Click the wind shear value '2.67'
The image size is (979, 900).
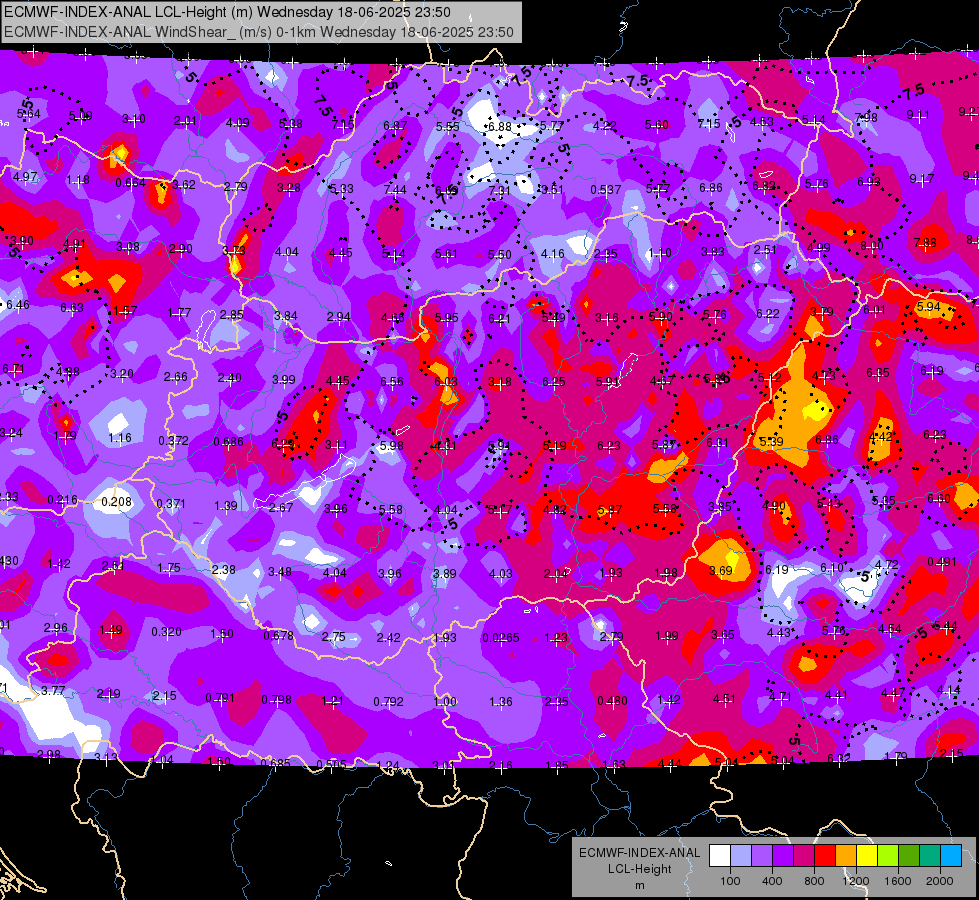(x=281, y=507)
